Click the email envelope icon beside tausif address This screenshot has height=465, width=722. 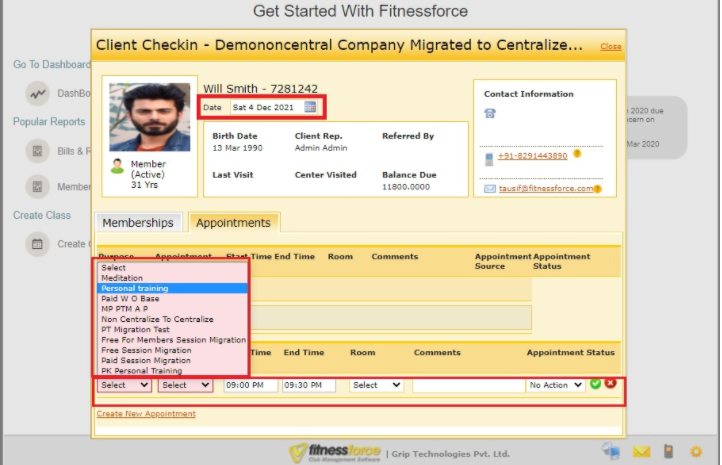(490, 189)
